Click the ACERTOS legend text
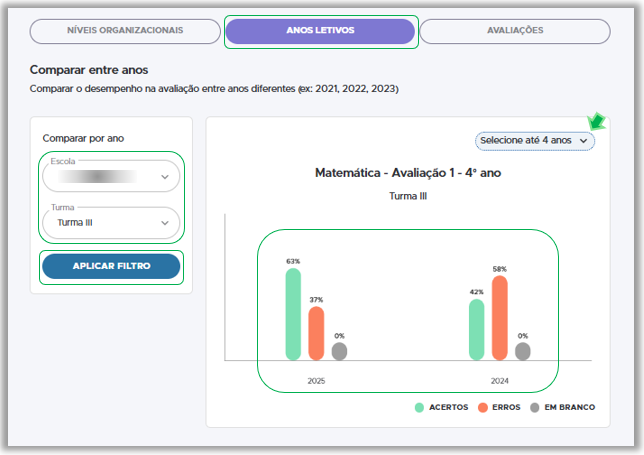Image resolution: width=644 pixels, height=455 pixels. [x=448, y=407]
